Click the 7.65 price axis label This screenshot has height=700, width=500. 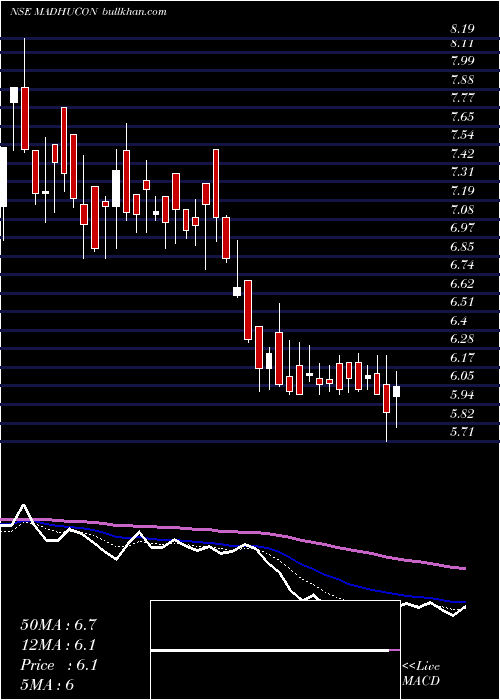[x=462, y=117]
